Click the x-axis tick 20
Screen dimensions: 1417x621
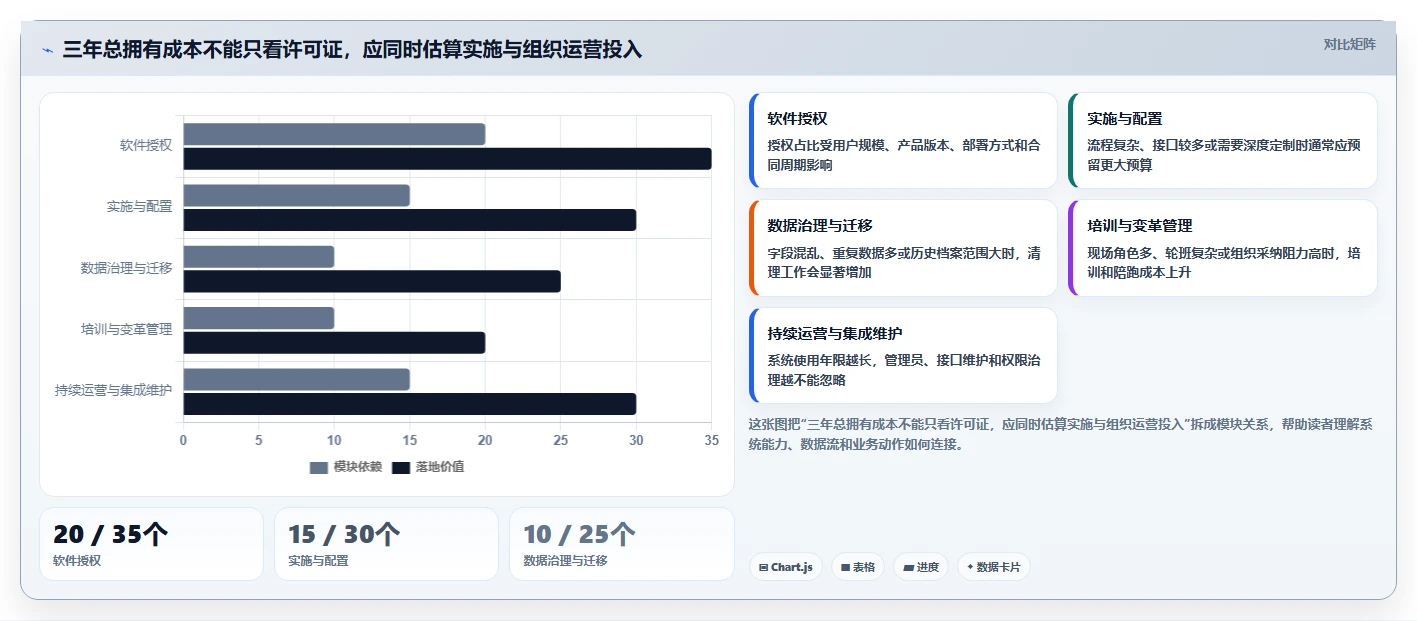point(485,440)
